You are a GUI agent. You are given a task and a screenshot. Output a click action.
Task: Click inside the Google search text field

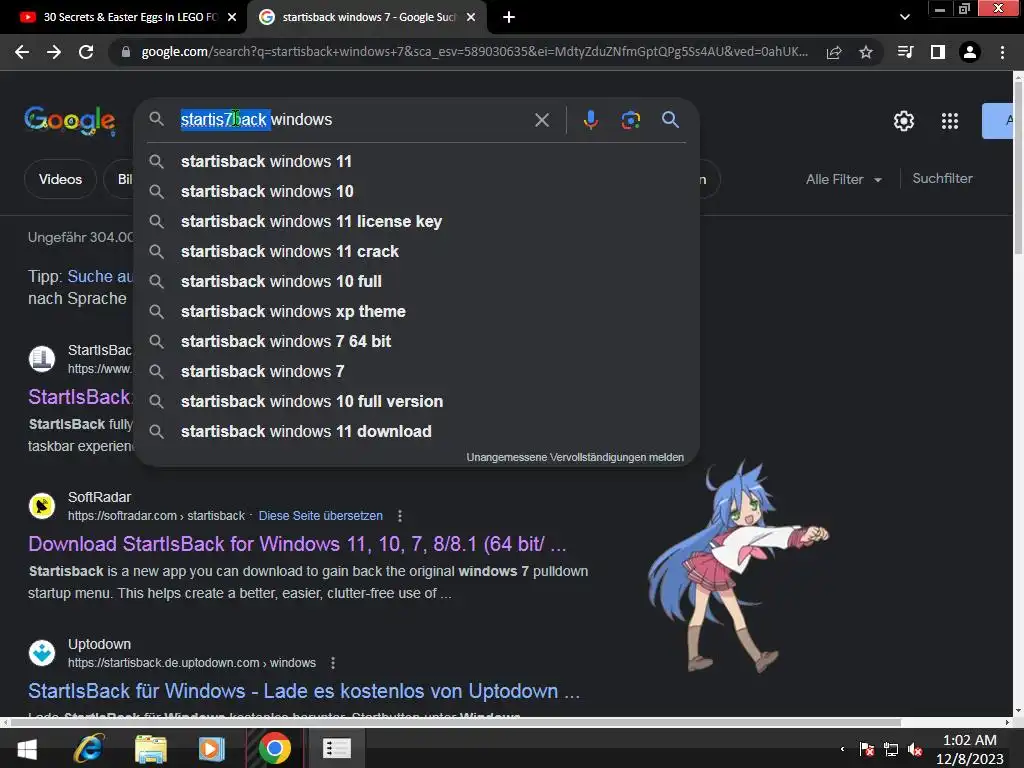(353, 120)
